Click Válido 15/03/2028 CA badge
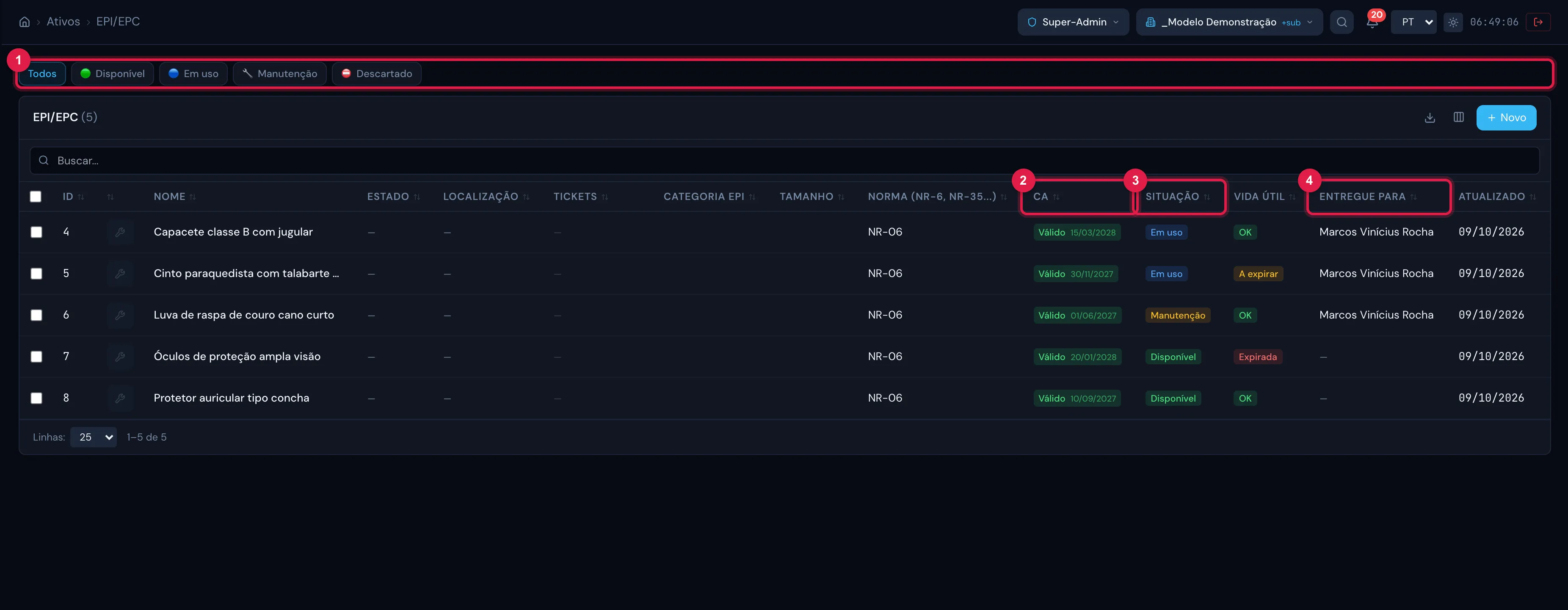The width and height of the screenshot is (1568, 610). [x=1077, y=233]
